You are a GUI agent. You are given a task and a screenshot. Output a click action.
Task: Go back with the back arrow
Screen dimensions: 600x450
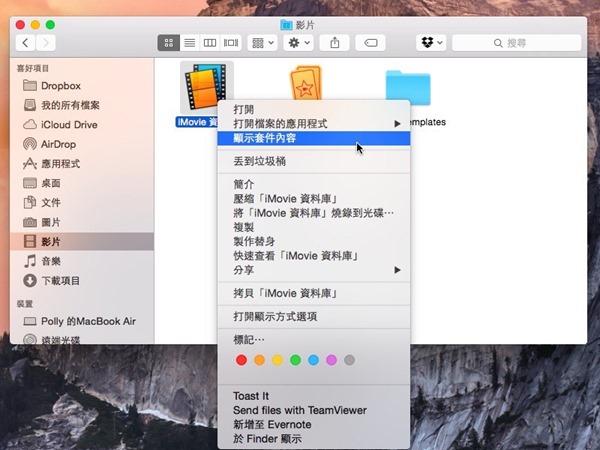pyautogui.click(x=26, y=43)
